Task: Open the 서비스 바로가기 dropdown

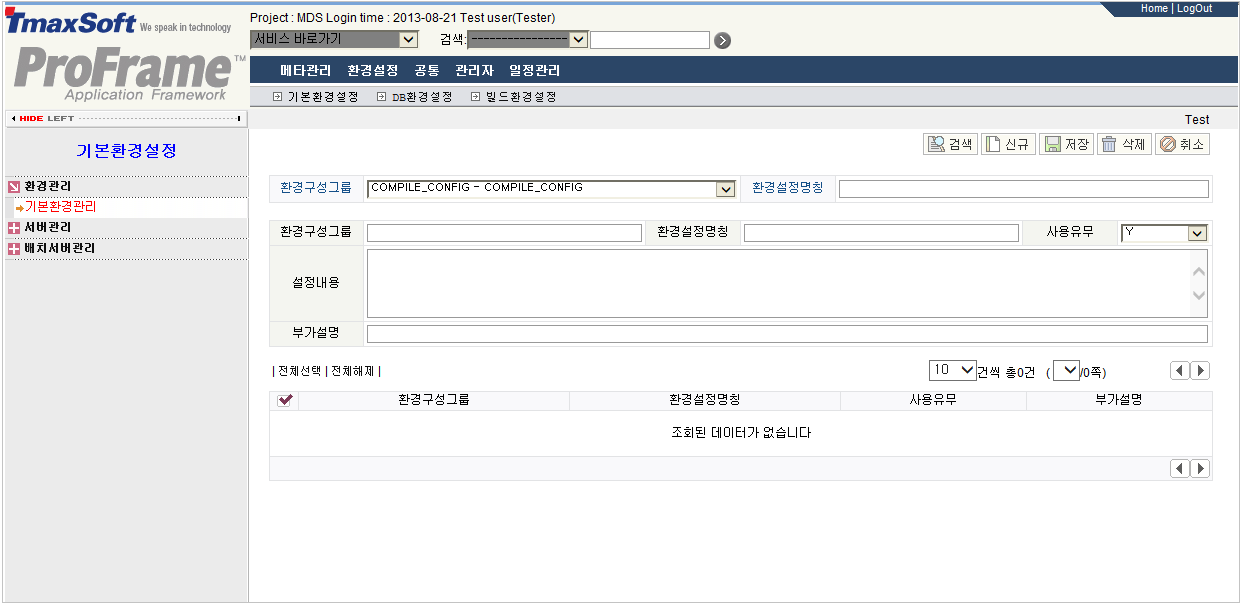Action: 408,40
